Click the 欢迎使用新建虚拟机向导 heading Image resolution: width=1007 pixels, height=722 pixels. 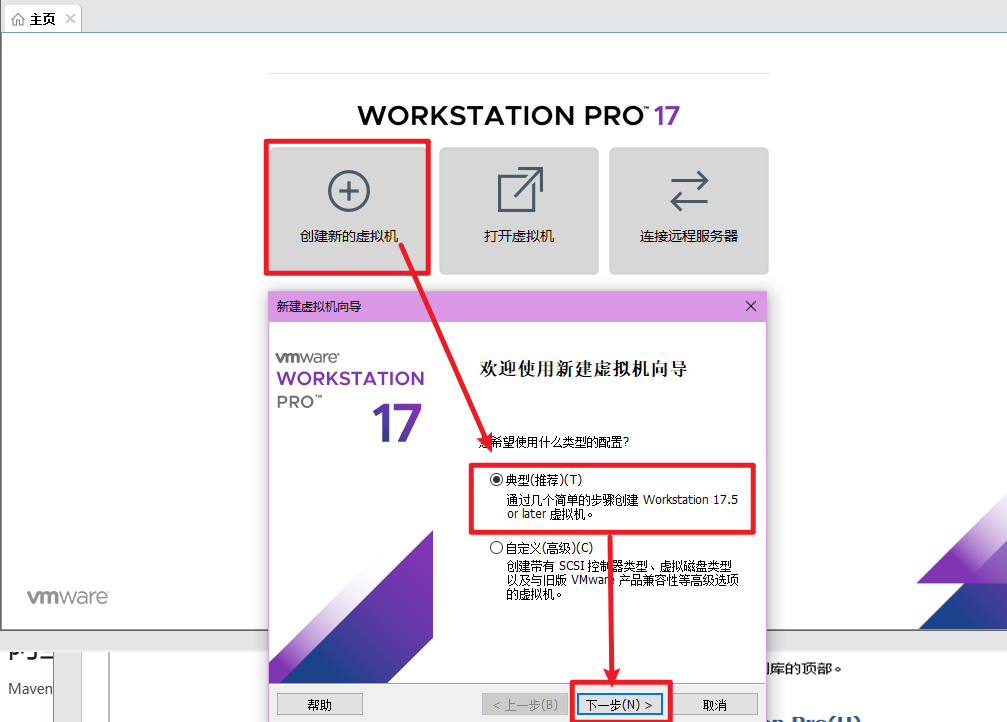(x=583, y=369)
